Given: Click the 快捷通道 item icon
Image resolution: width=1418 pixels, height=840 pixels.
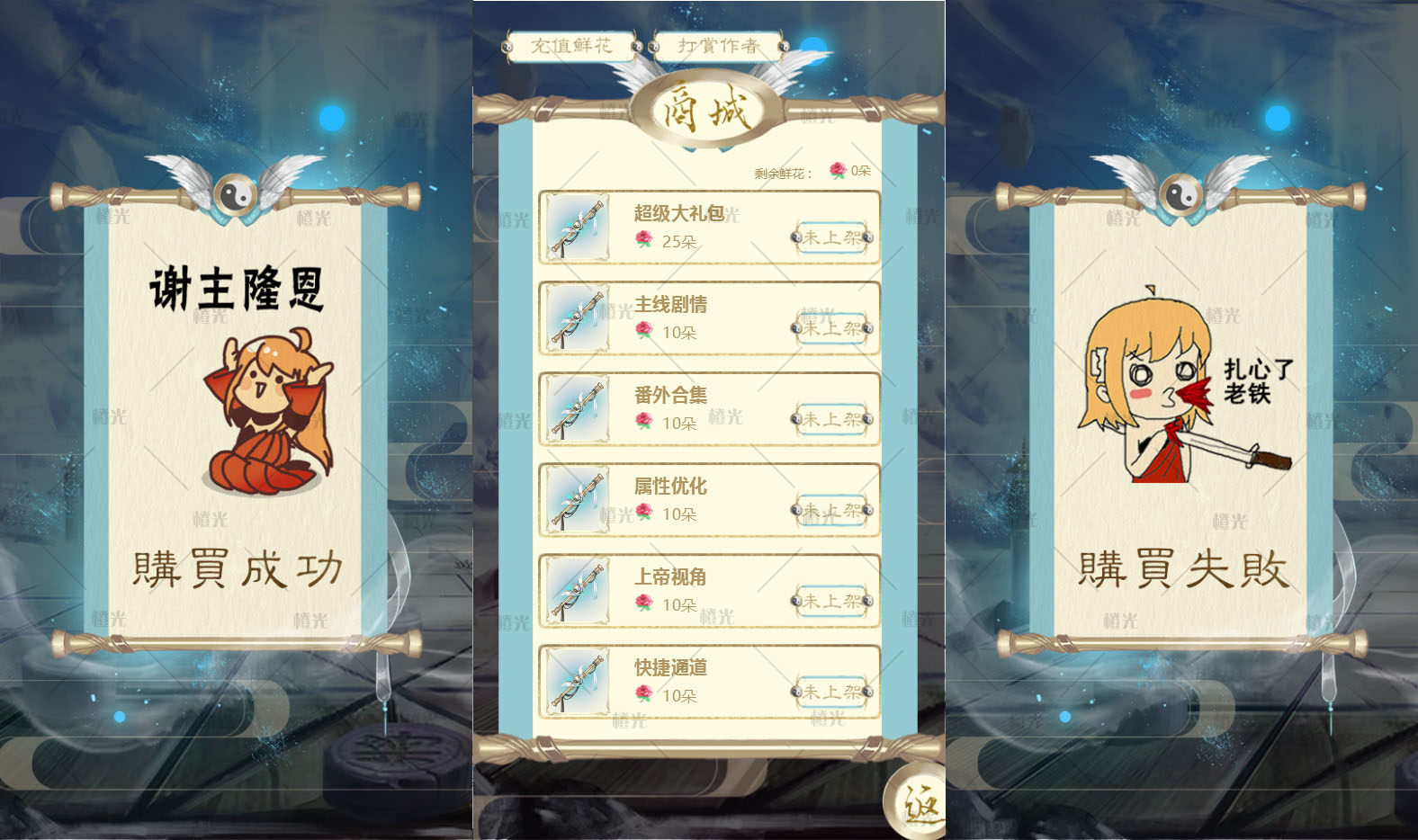Looking at the screenshot, I should (577, 681).
